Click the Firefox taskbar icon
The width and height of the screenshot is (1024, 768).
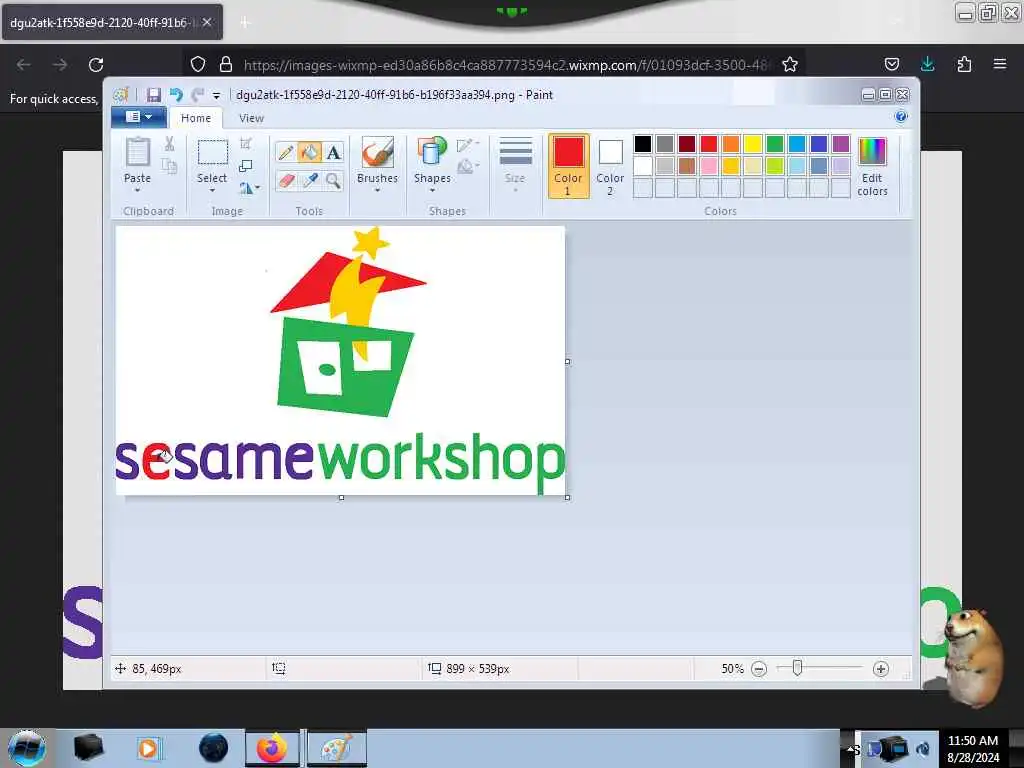coord(272,748)
